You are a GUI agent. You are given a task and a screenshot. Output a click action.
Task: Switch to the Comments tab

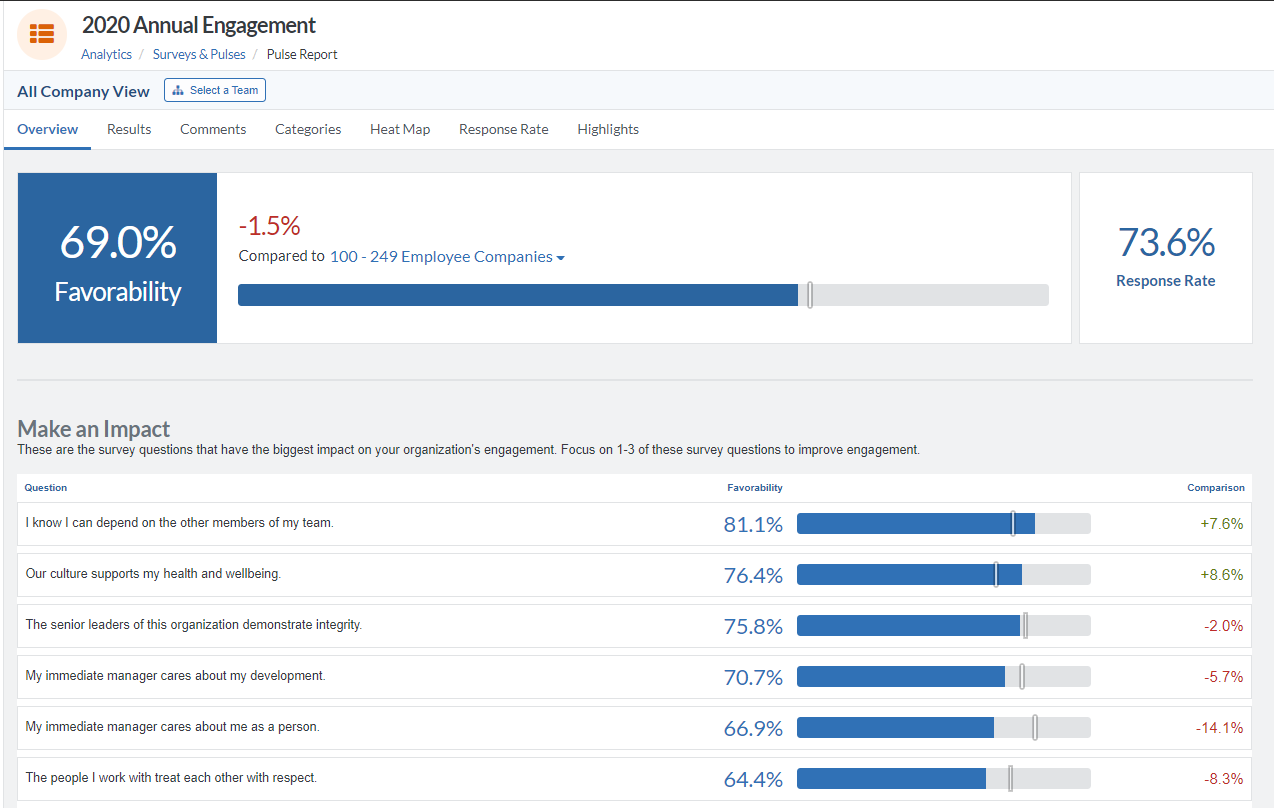pos(212,129)
